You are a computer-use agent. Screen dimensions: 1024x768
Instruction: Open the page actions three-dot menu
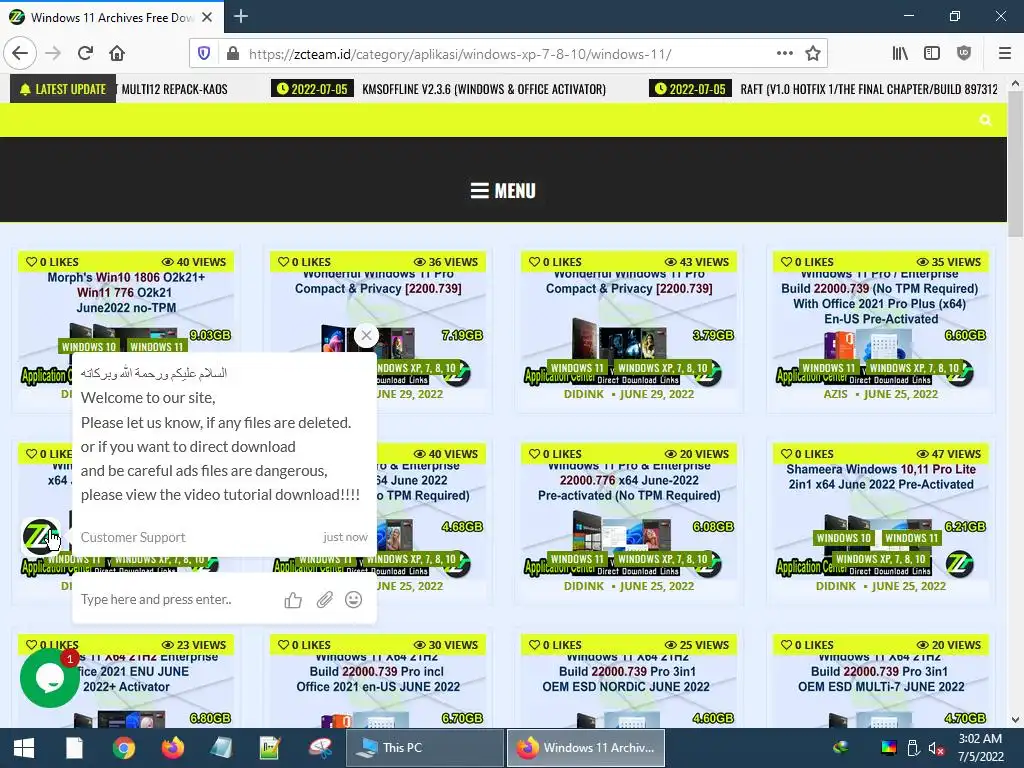tap(785, 53)
